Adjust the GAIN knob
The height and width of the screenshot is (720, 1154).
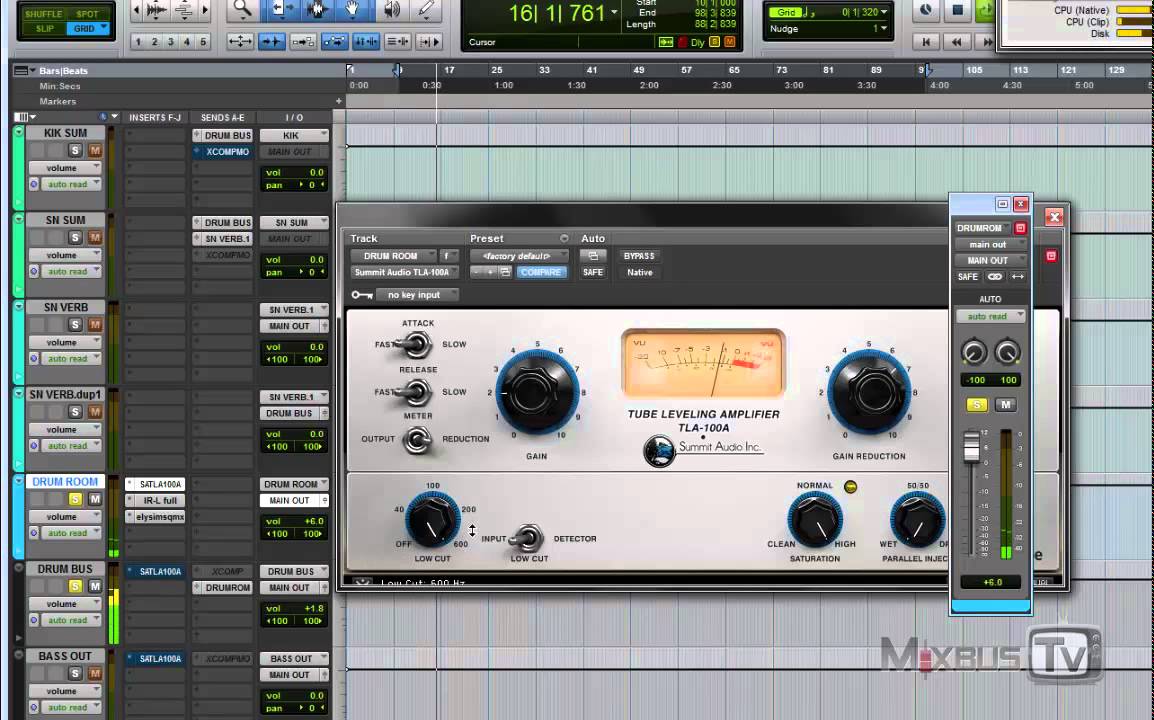click(536, 392)
